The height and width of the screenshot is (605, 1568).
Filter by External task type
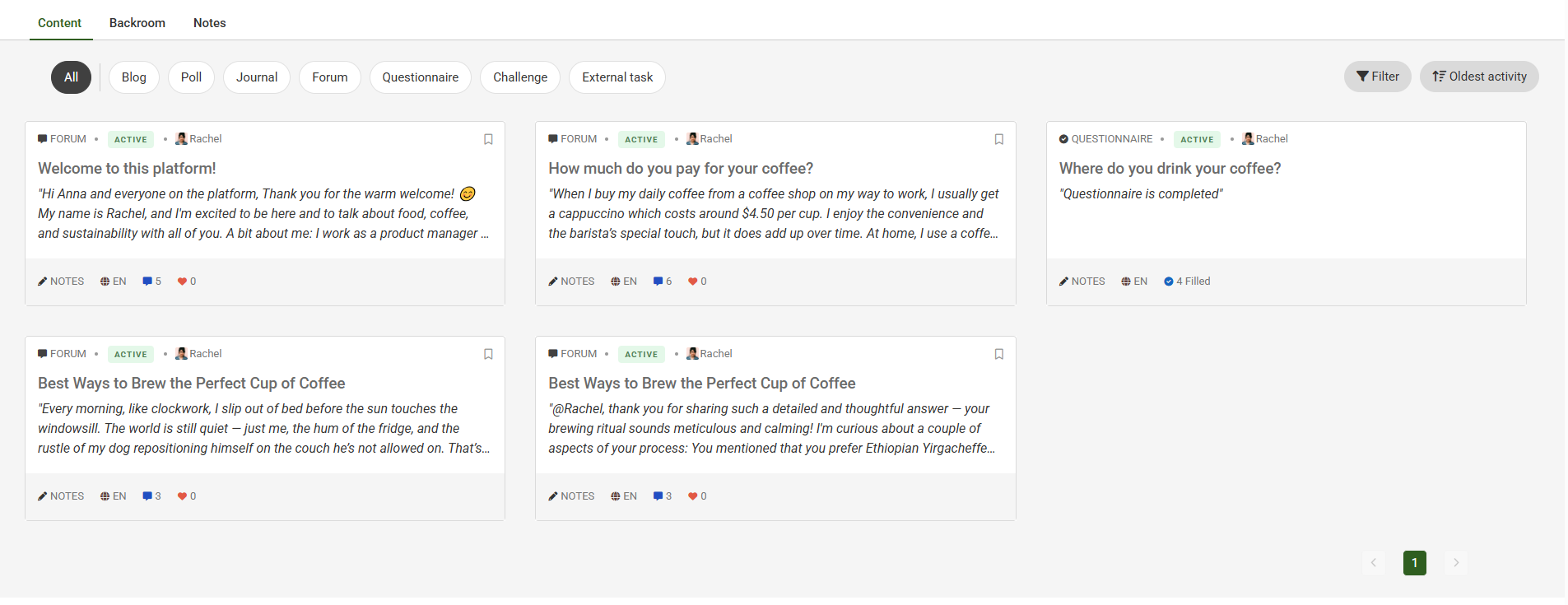[x=616, y=77]
